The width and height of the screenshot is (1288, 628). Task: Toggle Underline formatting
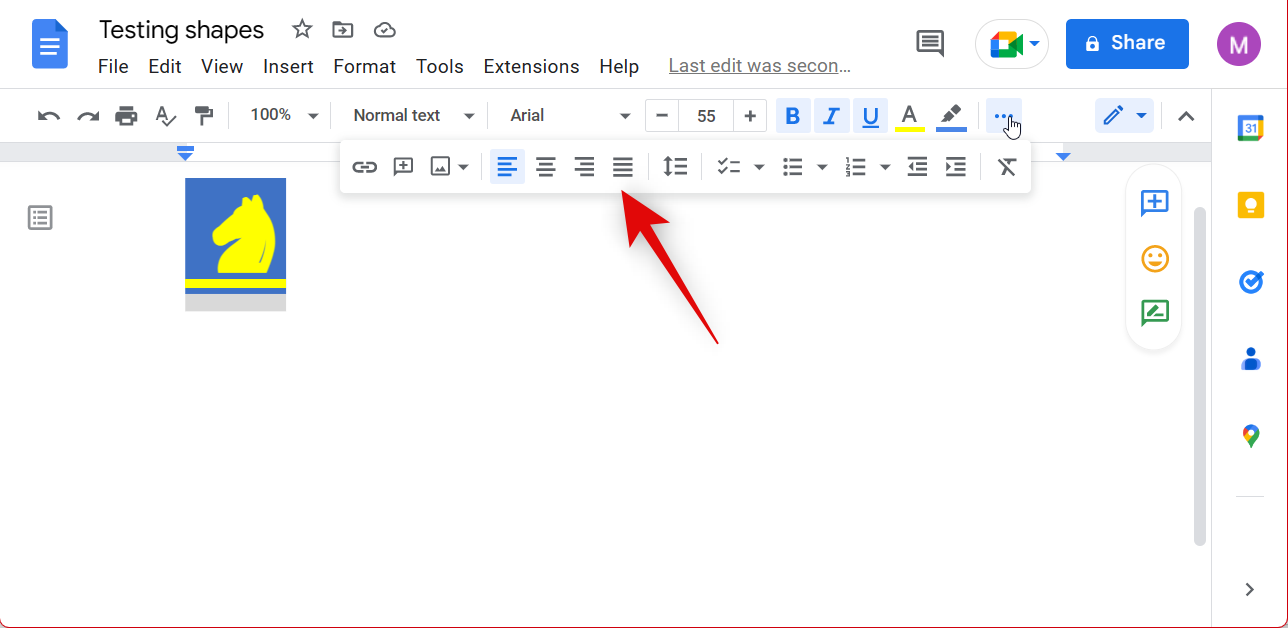click(870, 116)
